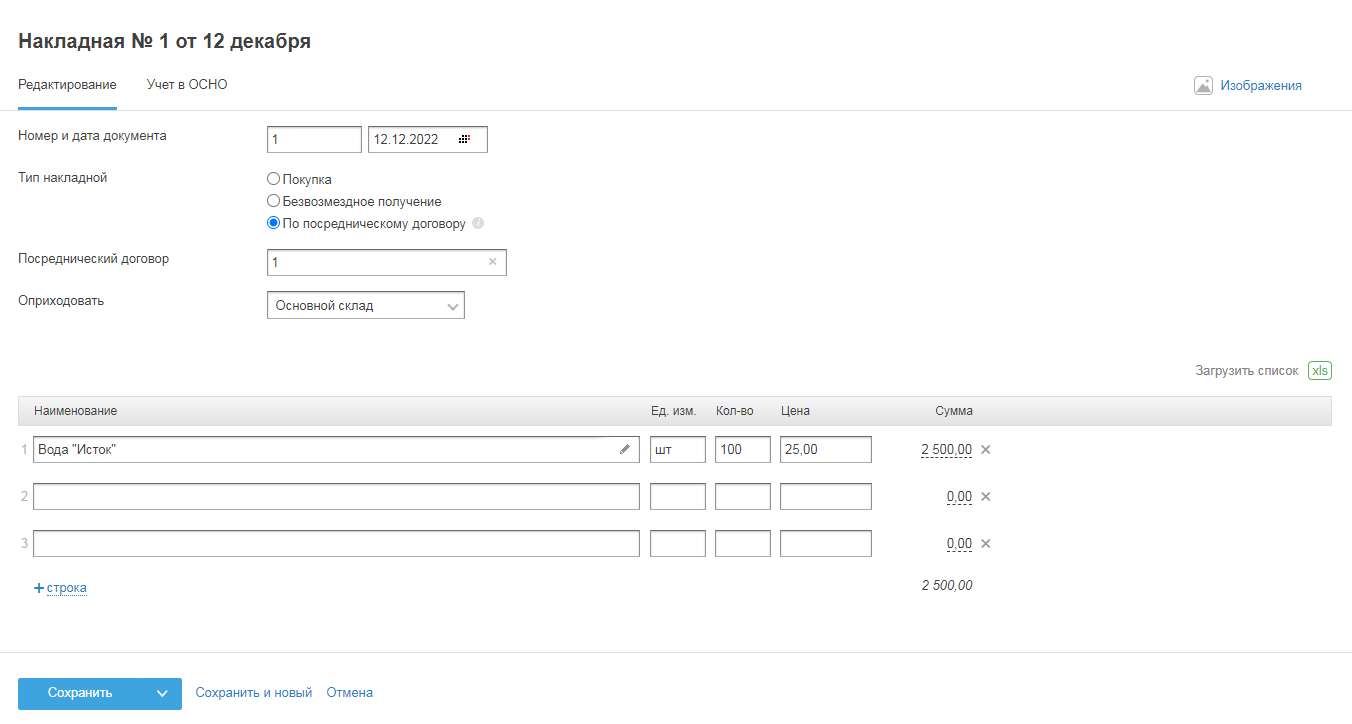Edit the quantity field showing 100
1352x724 pixels.
(x=743, y=450)
